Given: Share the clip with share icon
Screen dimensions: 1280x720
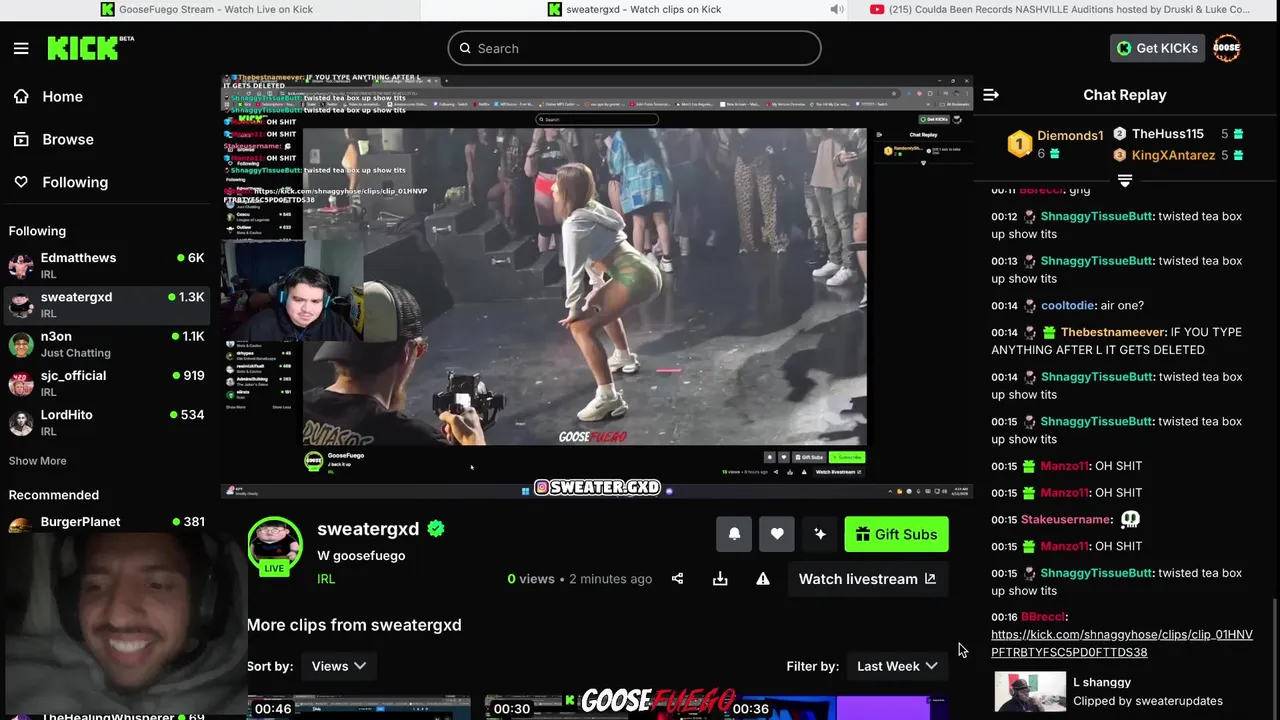Looking at the screenshot, I should [x=677, y=579].
